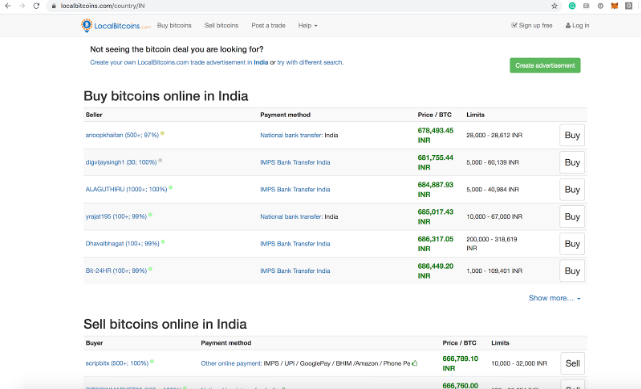
Task: Click National bank transfer in yrajat195 row
Action: point(291,217)
